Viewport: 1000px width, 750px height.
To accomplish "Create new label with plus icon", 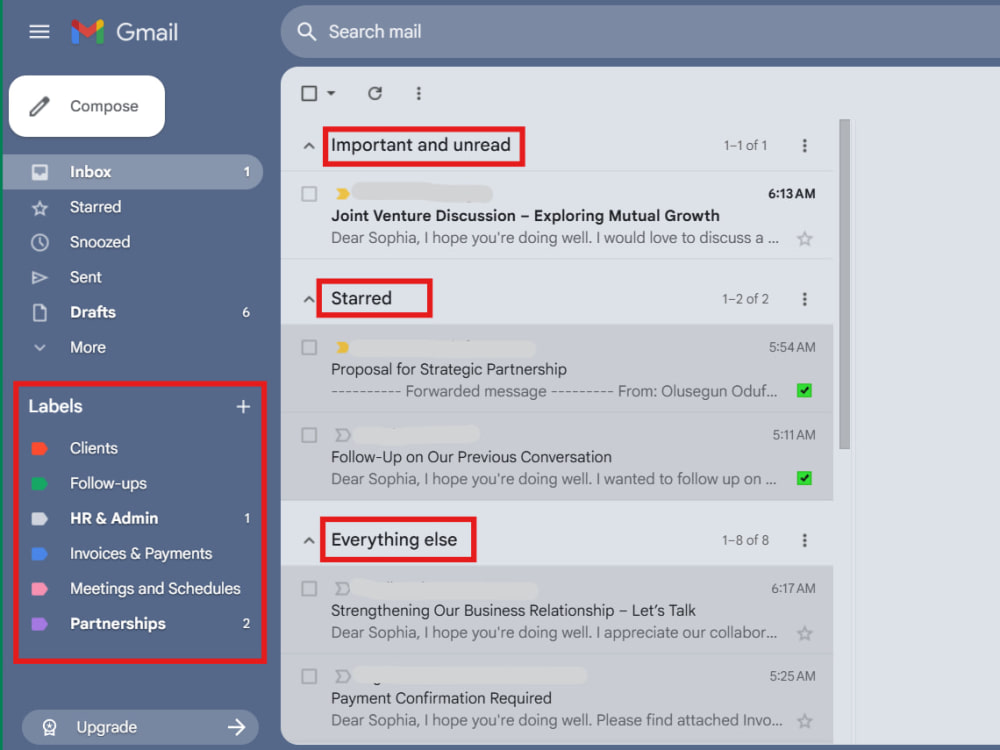I will coord(243,406).
